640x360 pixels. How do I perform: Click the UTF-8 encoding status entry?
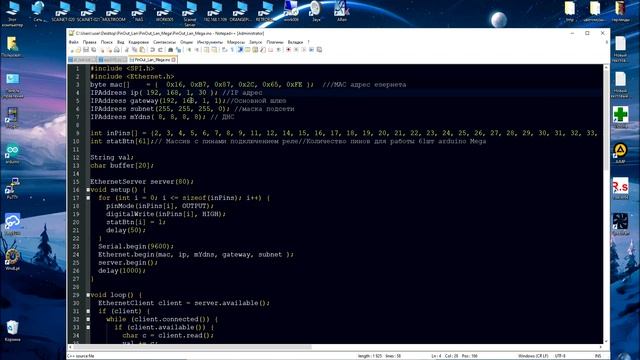[x=560, y=356]
